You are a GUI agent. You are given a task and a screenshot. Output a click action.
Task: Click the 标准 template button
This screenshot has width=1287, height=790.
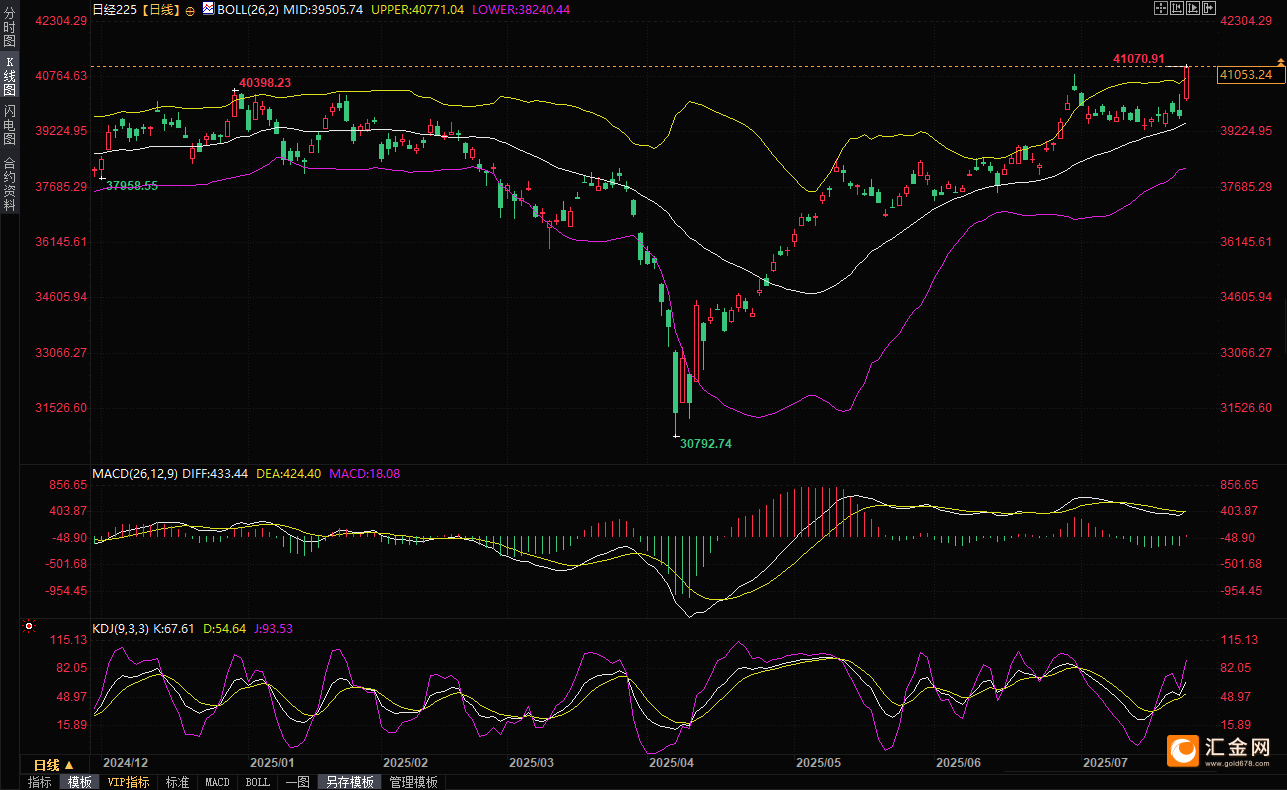click(x=177, y=782)
